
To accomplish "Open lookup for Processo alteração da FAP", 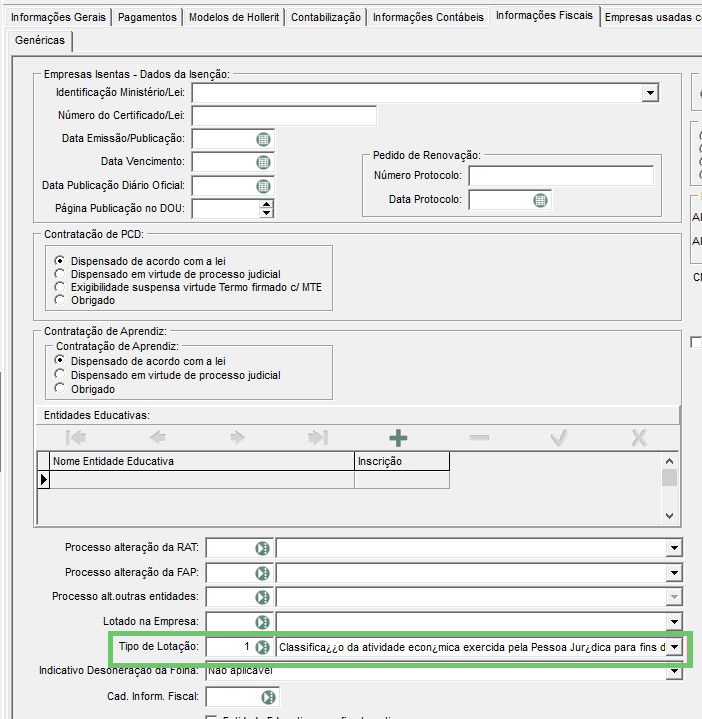I will click(262, 573).
